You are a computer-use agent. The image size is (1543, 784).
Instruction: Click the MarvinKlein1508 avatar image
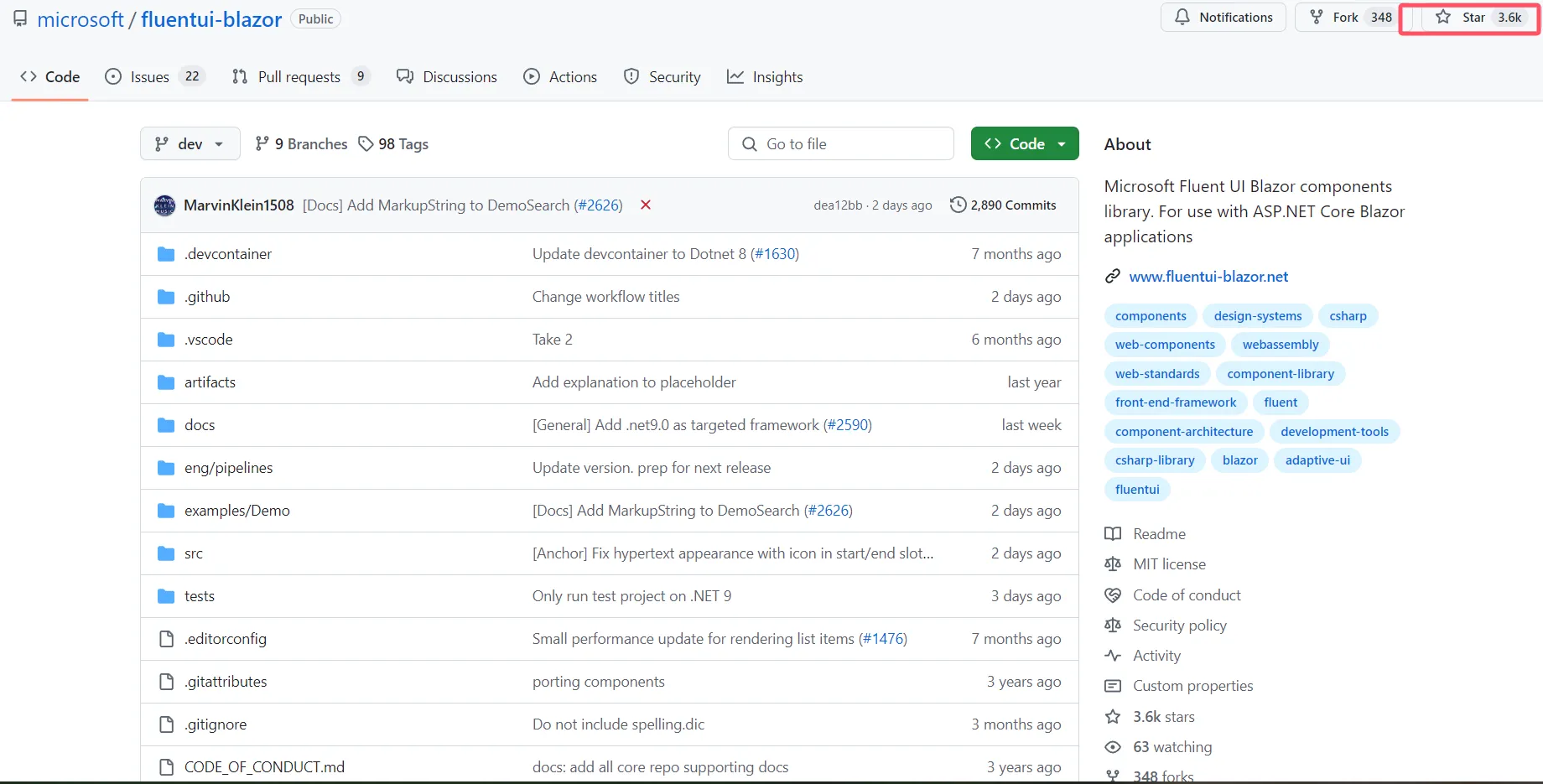164,205
